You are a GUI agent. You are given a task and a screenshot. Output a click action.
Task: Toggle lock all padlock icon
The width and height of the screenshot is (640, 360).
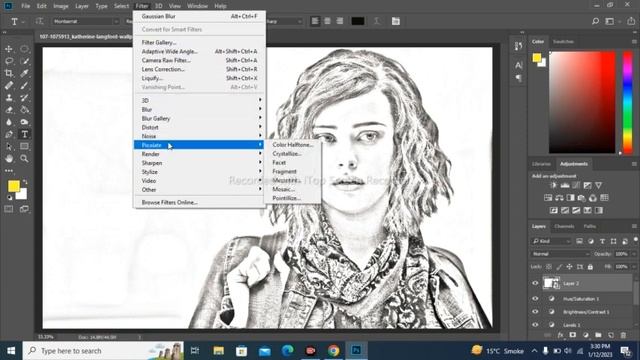pyautogui.click(x=590, y=267)
